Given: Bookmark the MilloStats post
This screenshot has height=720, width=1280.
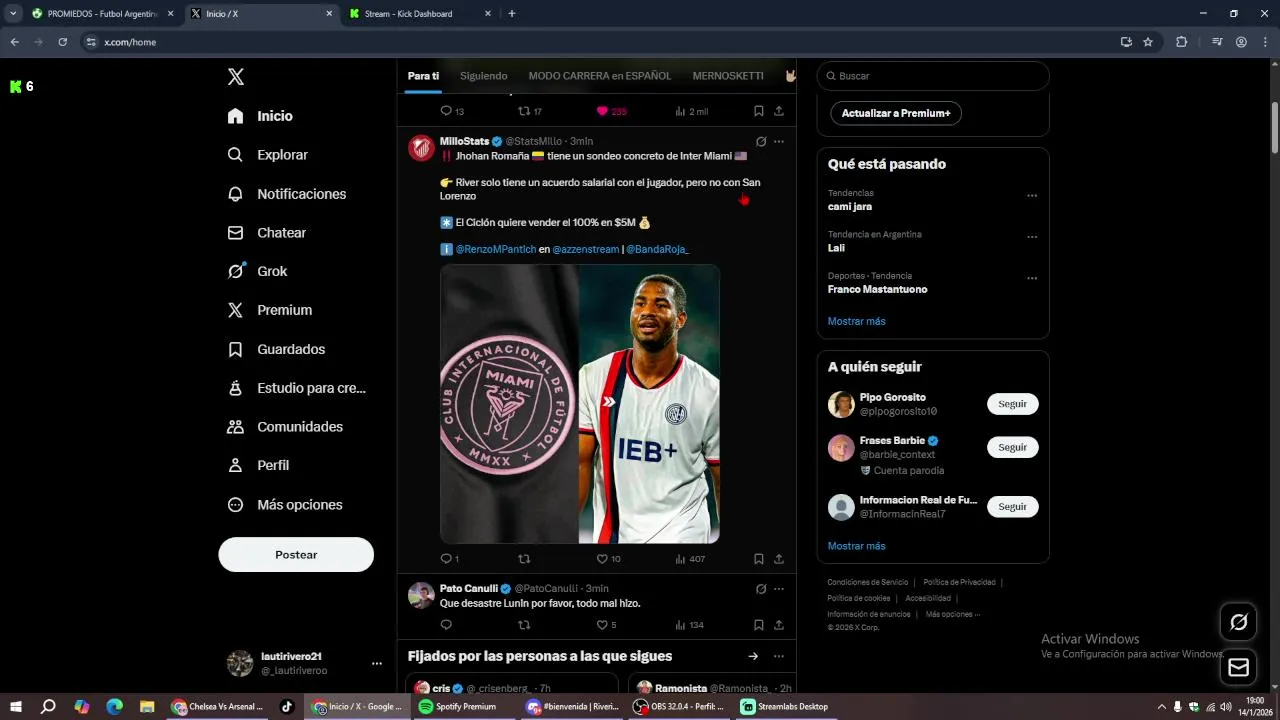Looking at the screenshot, I should (x=759, y=559).
